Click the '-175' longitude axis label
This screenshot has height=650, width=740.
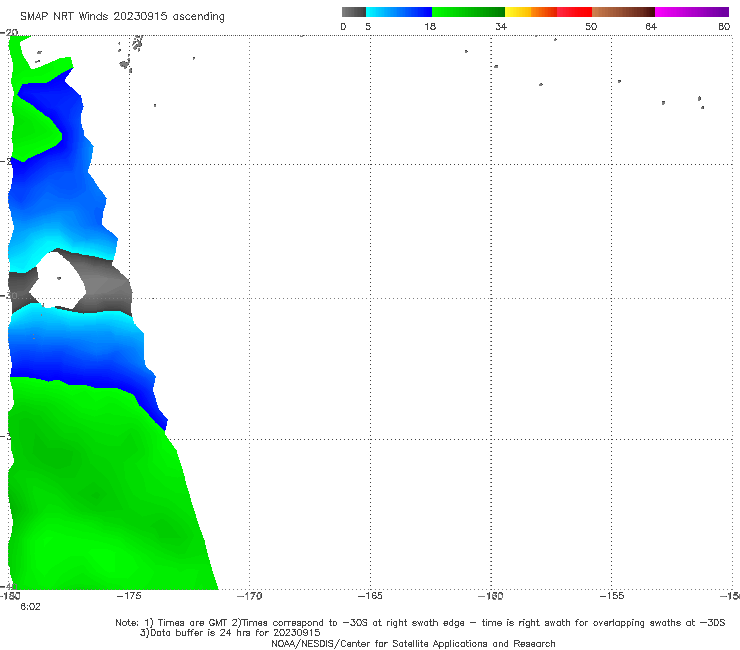(129, 596)
